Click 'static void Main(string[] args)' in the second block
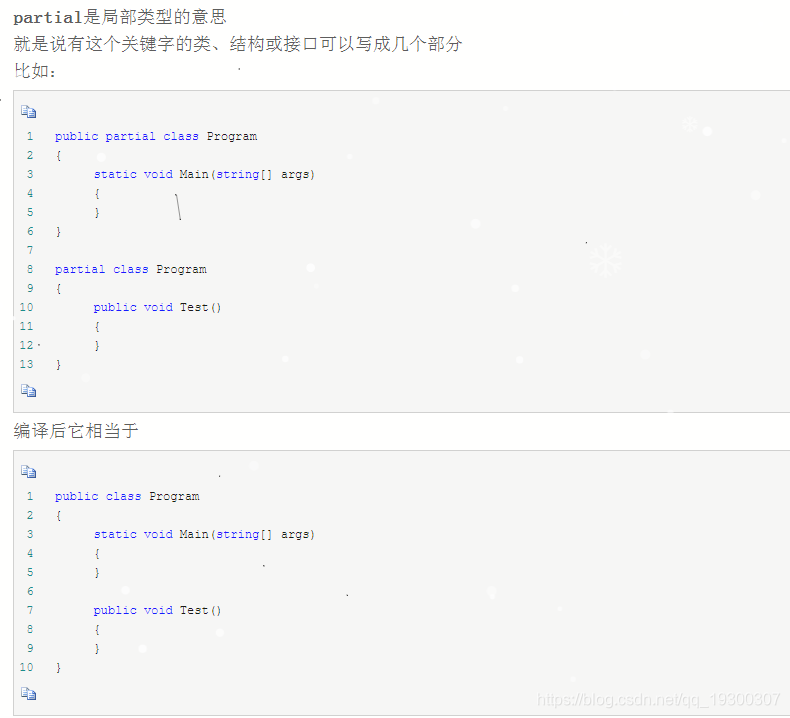 click(204, 535)
